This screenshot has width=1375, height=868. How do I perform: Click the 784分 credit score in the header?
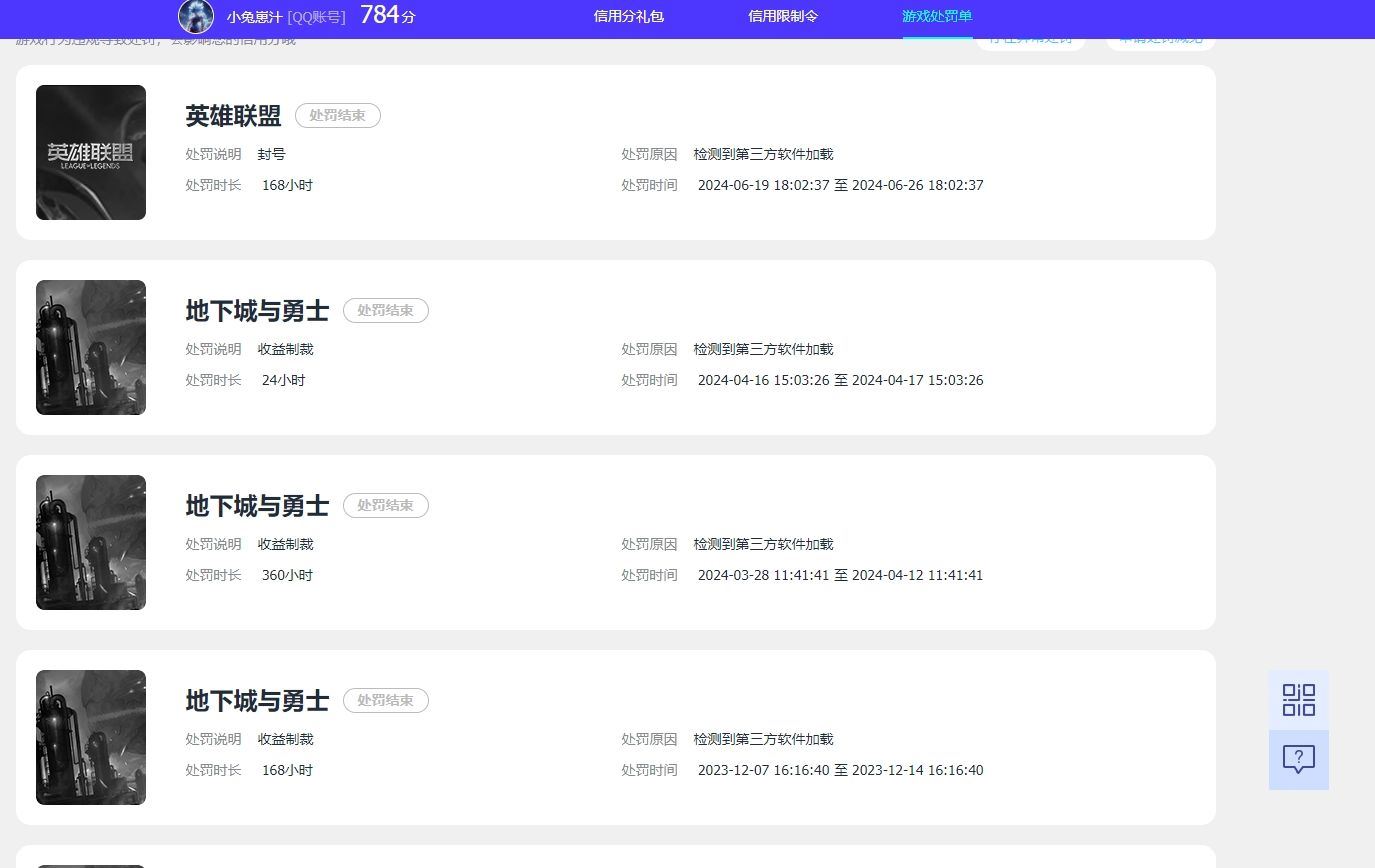387,15
